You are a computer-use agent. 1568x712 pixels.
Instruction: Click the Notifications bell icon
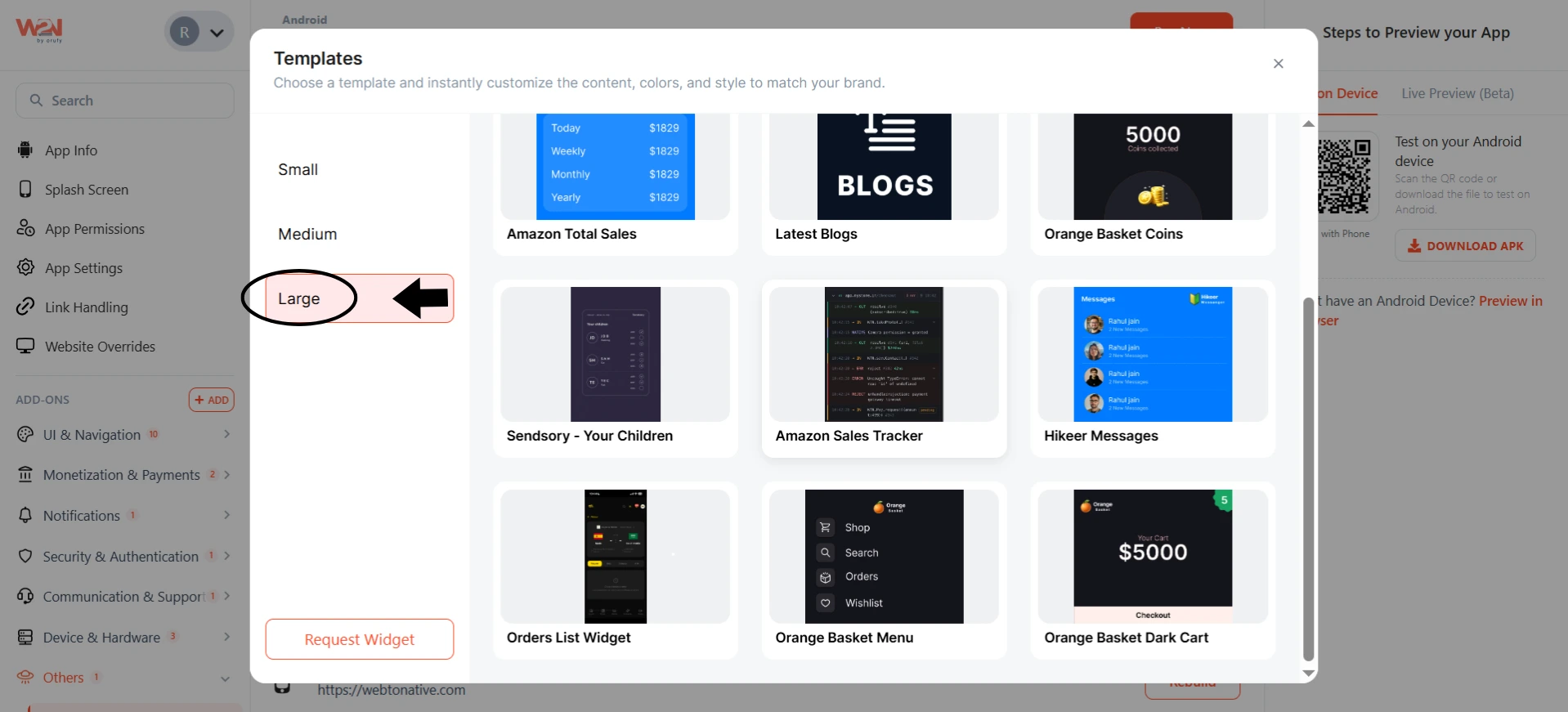click(25, 515)
